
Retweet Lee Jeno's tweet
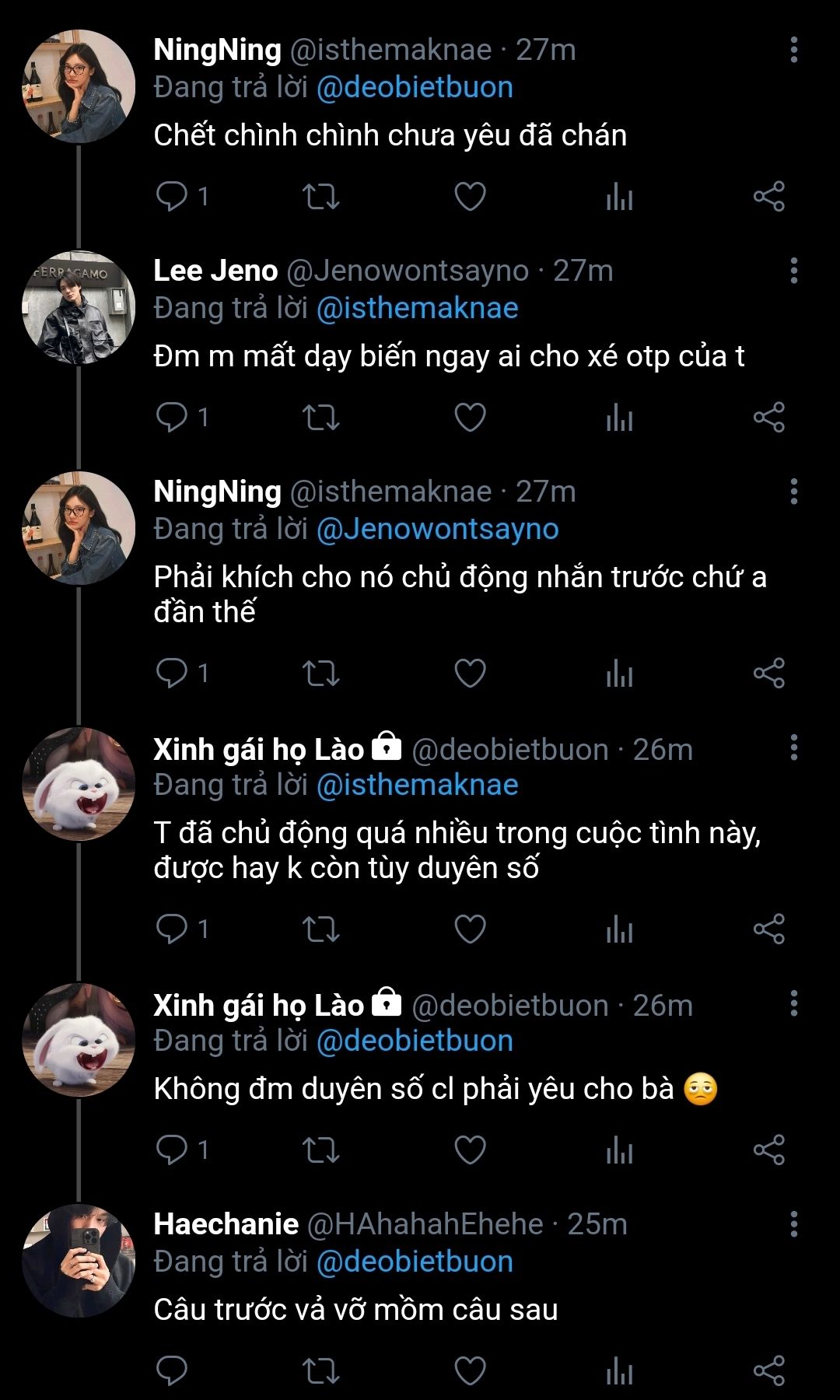point(320,418)
